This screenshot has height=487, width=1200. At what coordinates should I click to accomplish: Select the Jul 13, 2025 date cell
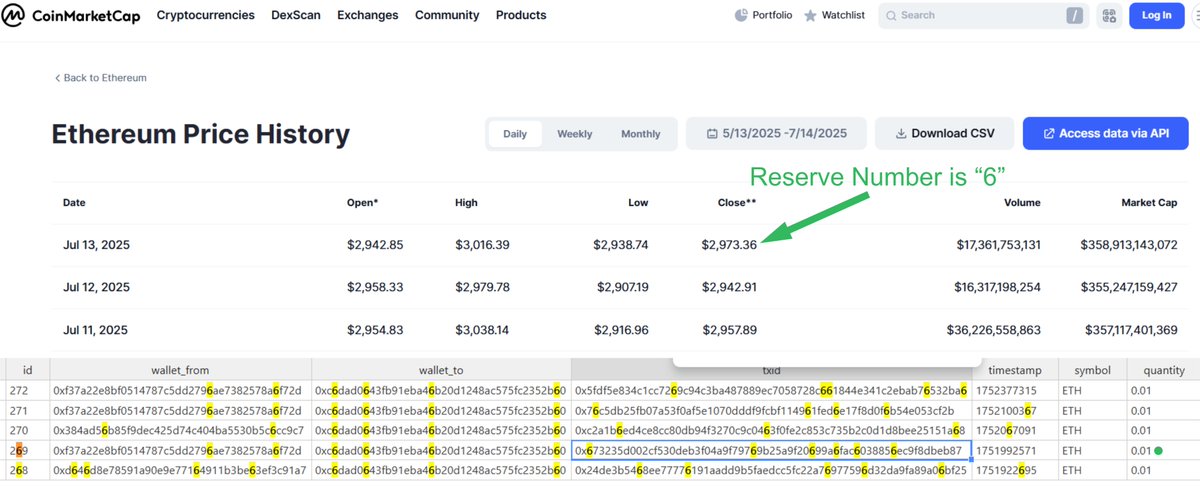point(96,245)
